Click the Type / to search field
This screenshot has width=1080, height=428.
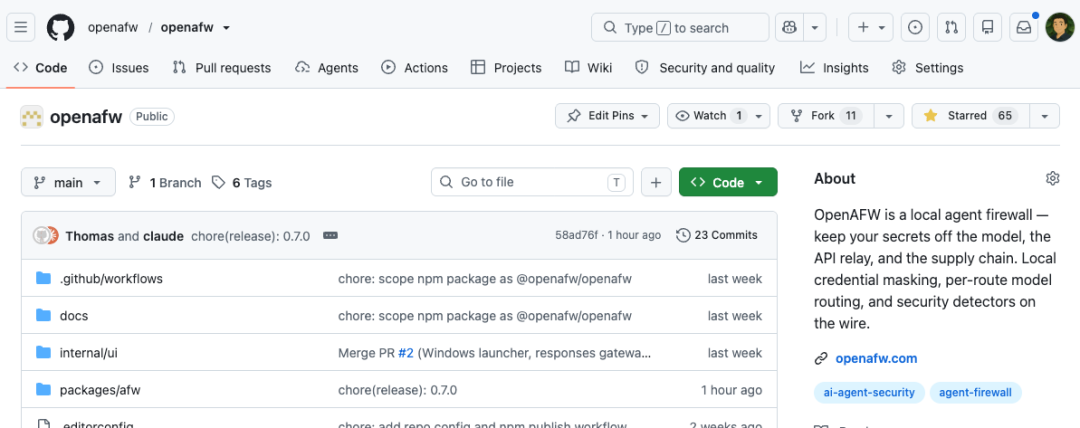tap(680, 28)
